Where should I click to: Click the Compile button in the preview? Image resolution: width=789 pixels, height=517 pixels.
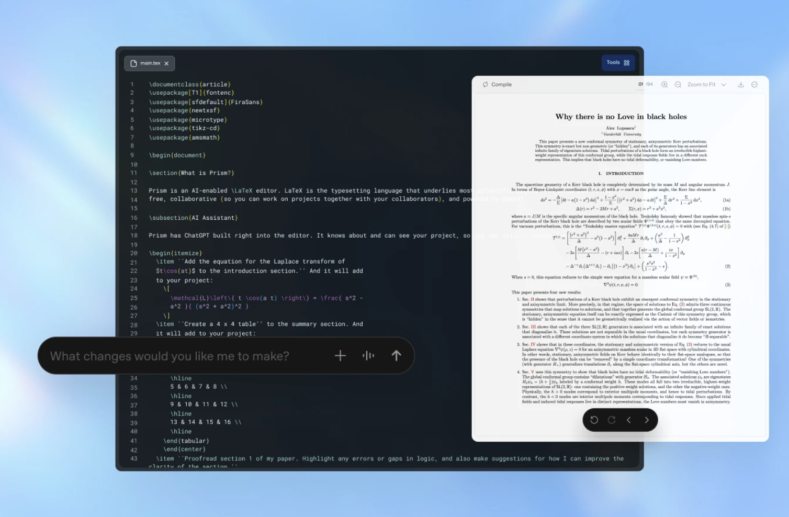(497, 85)
